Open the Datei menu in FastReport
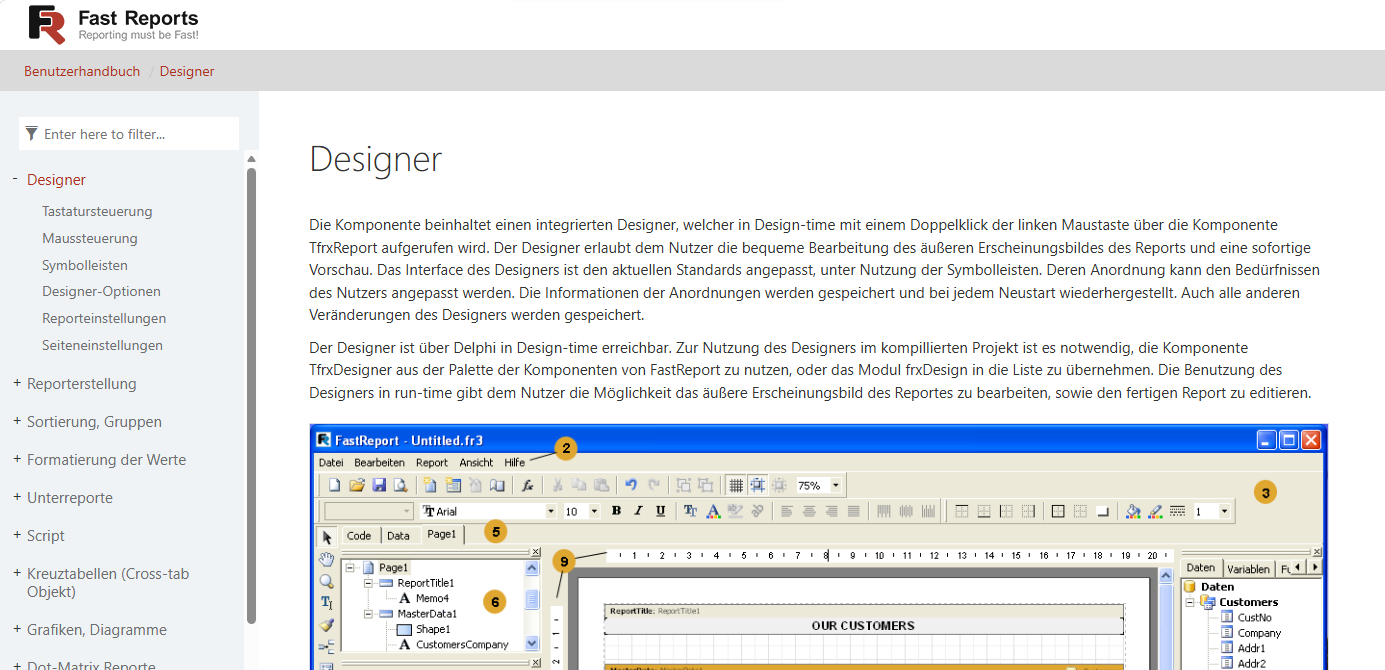Viewport: 1385px width, 670px height. (x=331, y=462)
